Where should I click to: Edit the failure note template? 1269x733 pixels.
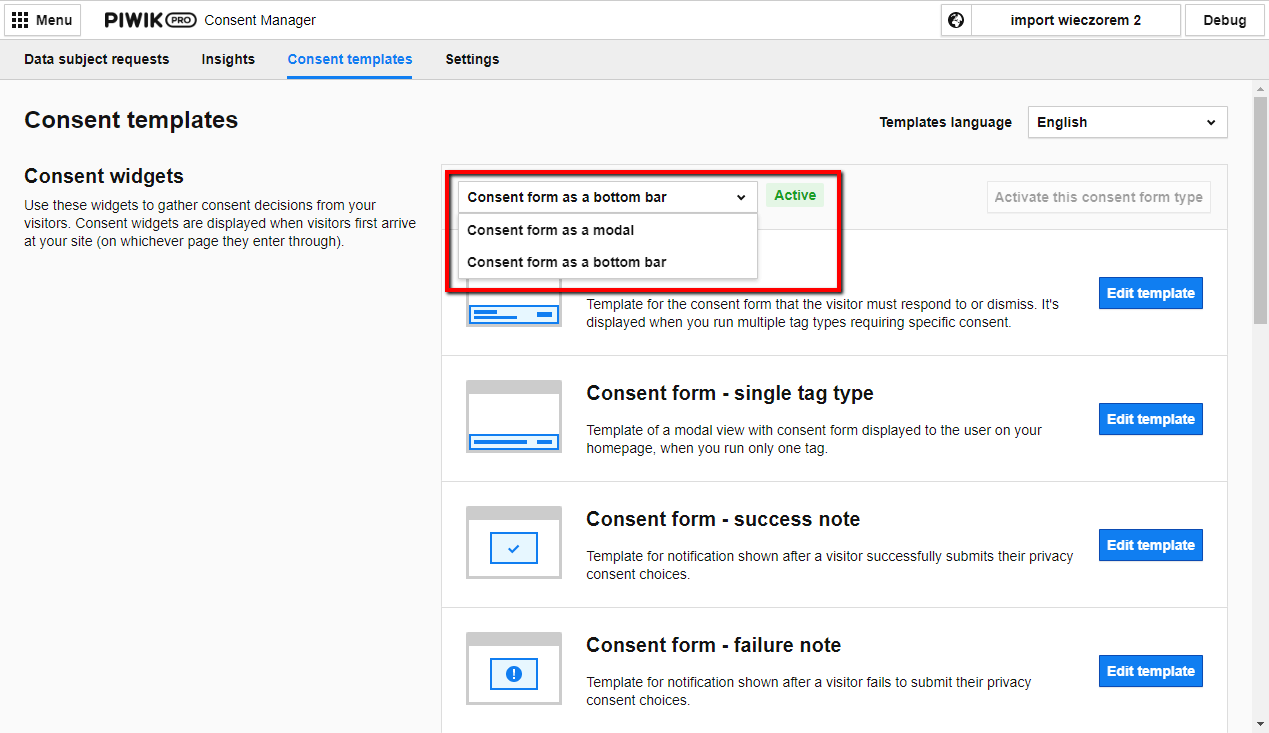point(1150,671)
